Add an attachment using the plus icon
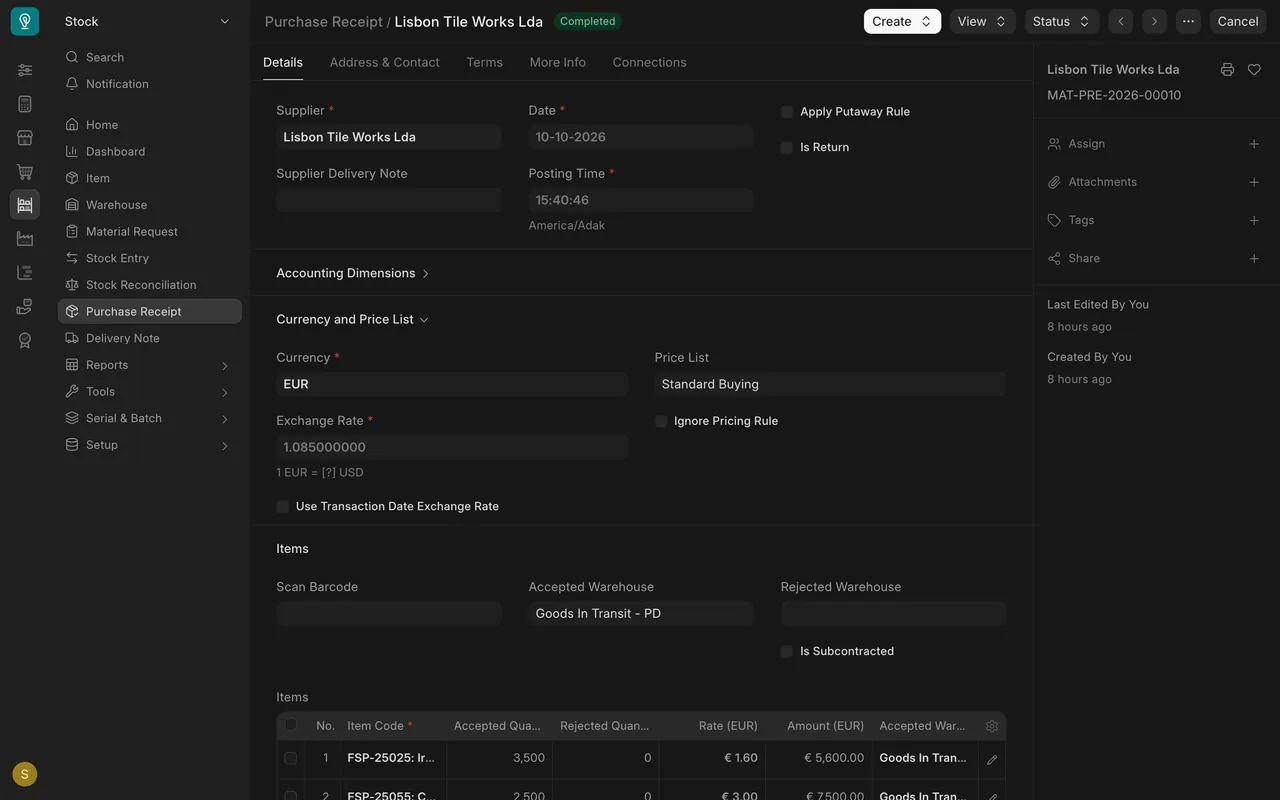This screenshot has height=800, width=1280. [1254, 182]
